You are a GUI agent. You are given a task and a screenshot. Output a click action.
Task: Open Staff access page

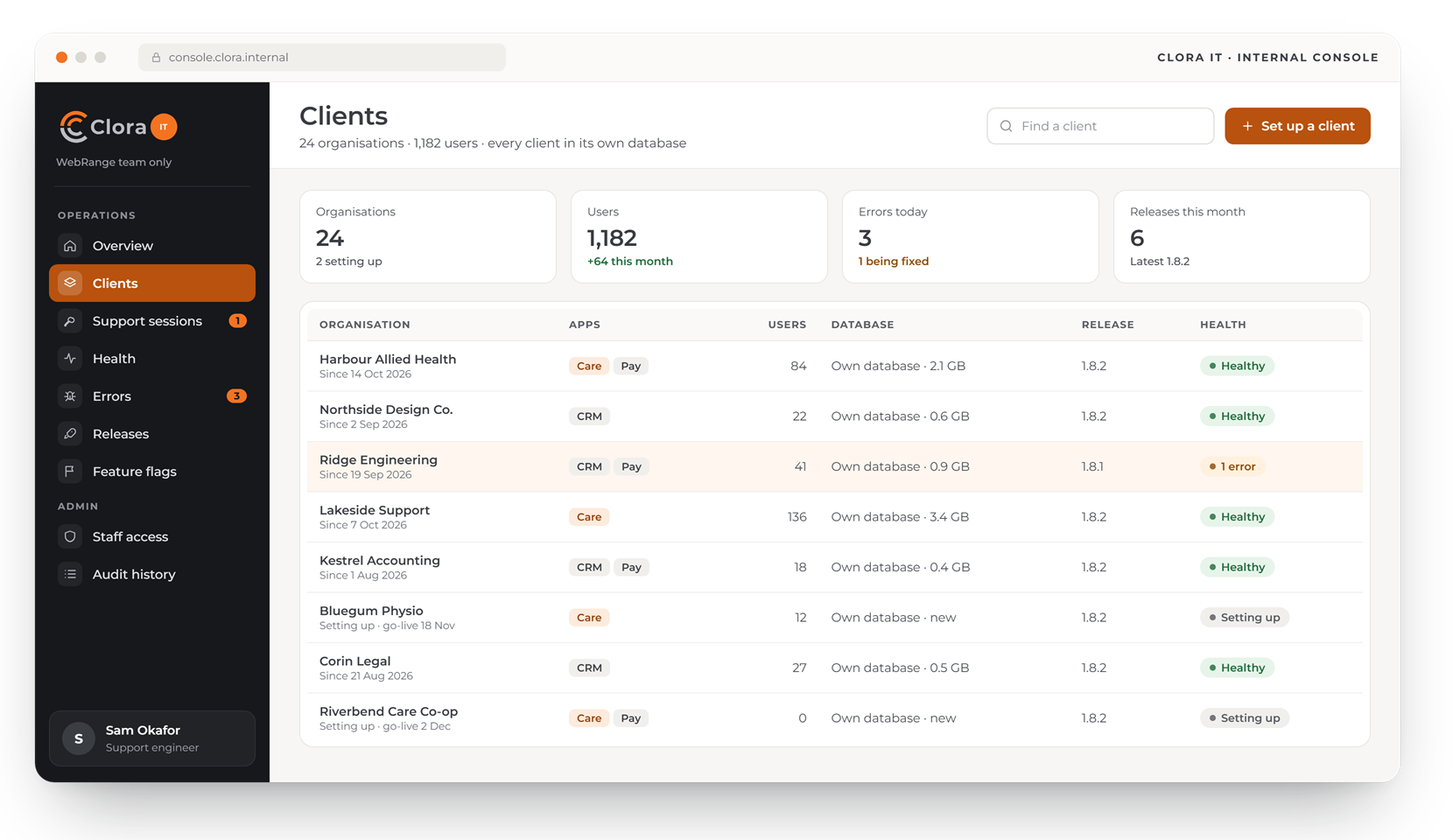tap(152, 537)
